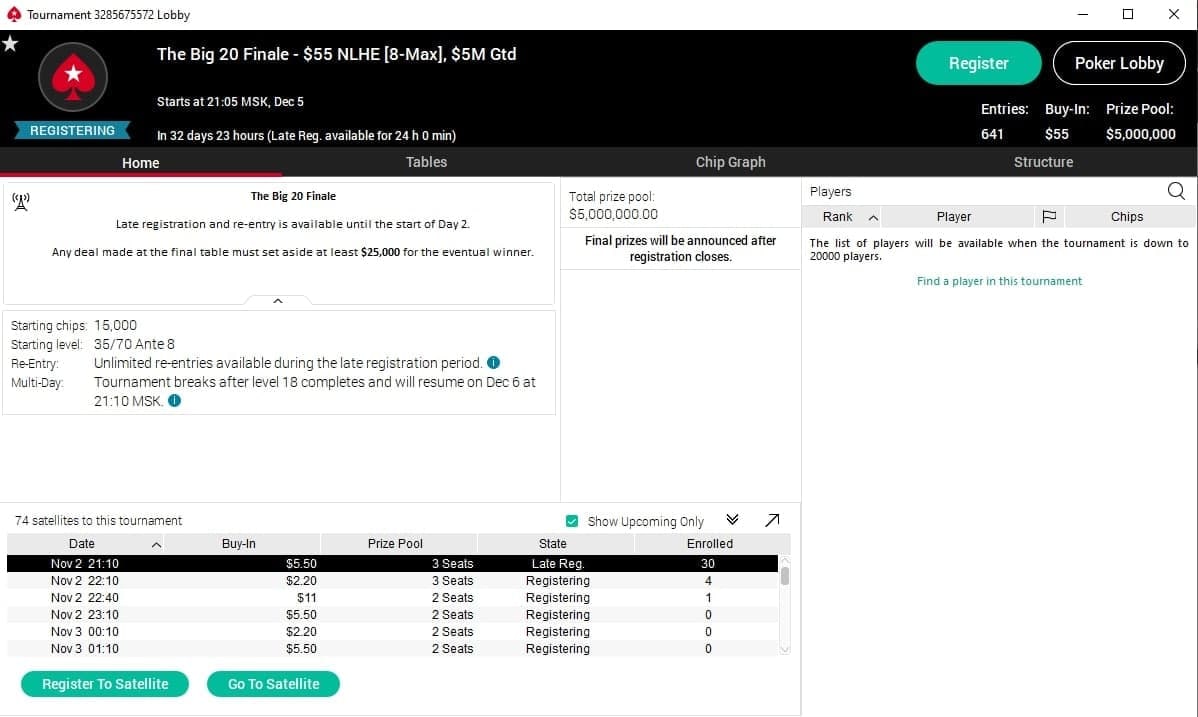Screen dimensions: 1198x717
Task: Sort players by Rank column
Action: tap(842, 216)
